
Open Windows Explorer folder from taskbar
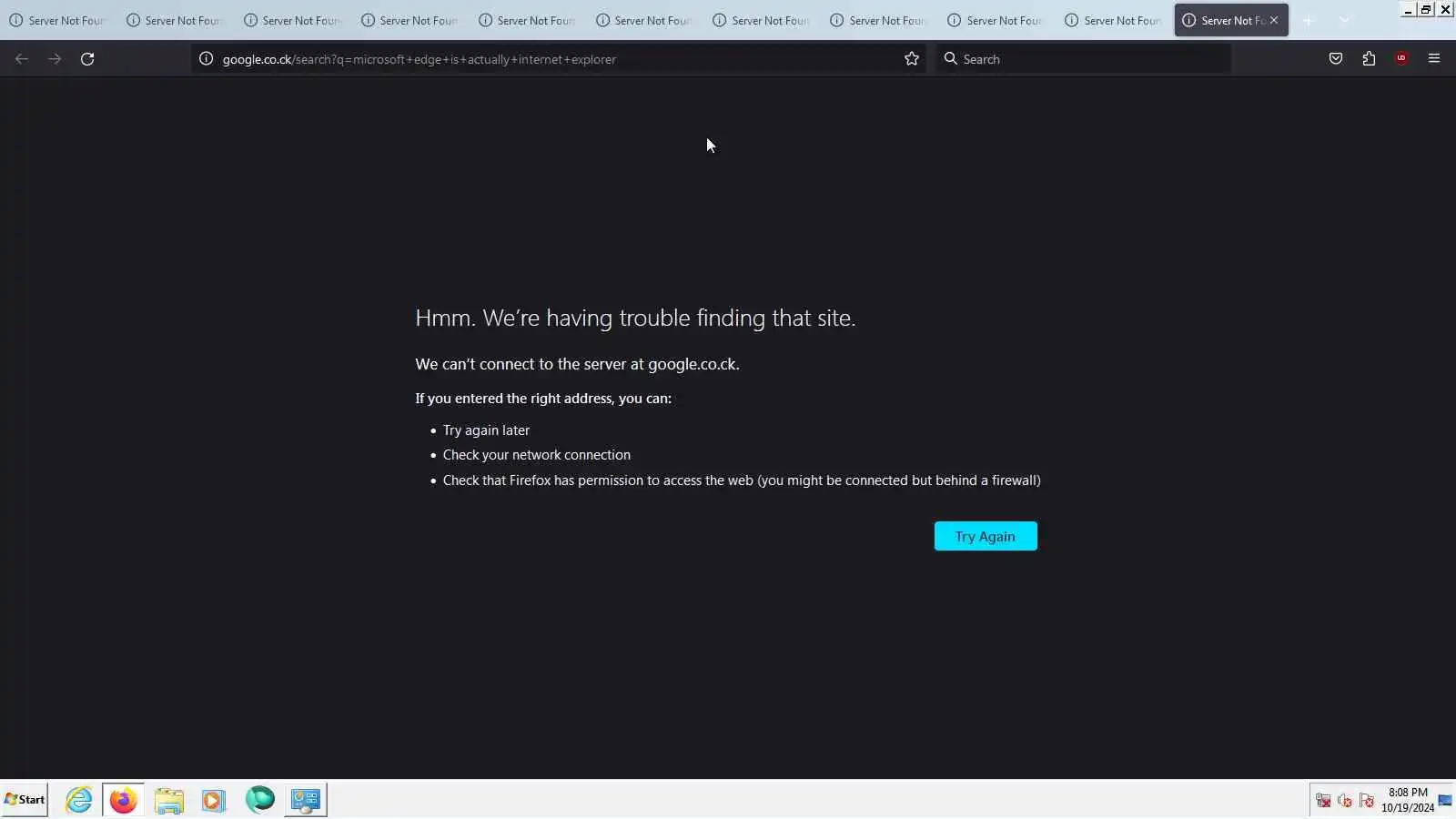click(168, 800)
